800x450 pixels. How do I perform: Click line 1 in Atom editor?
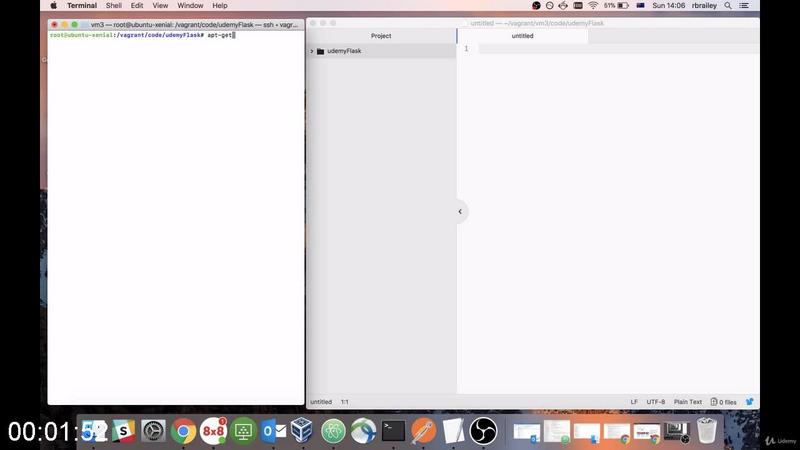(618, 48)
